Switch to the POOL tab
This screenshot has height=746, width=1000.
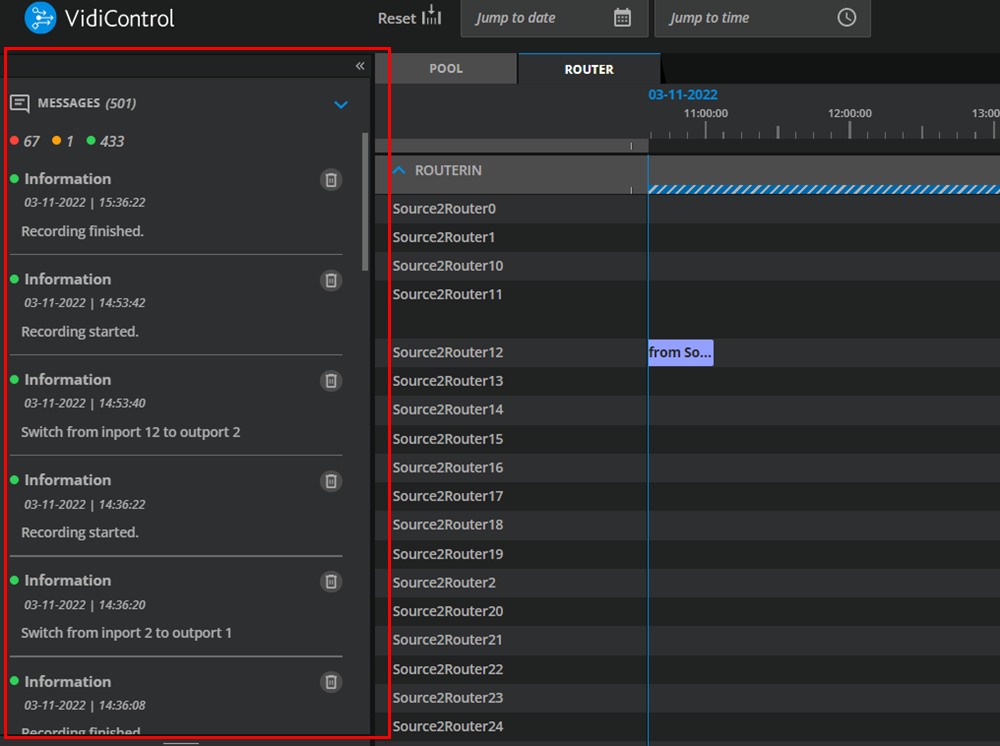pos(446,69)
